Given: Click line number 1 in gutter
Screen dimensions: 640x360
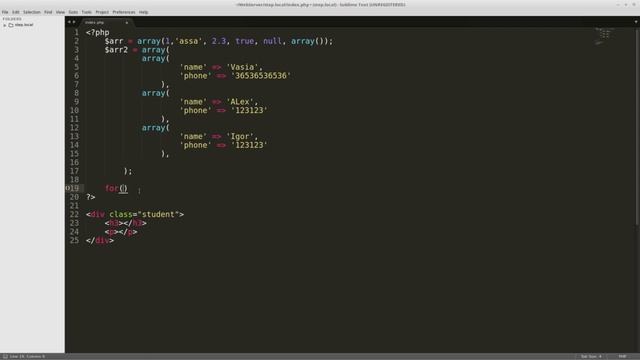Looking at the screenshot, I should tap(76, 32).
